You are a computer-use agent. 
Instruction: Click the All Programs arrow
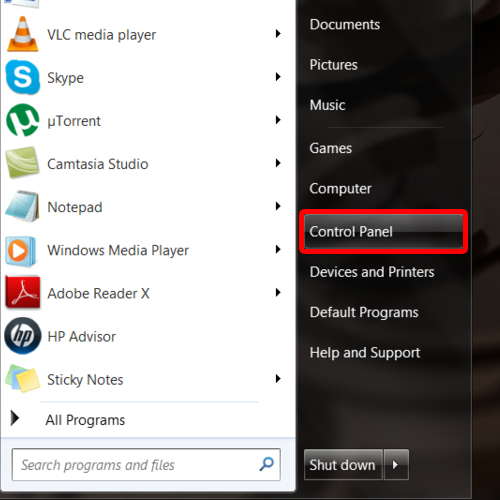pyautogui.click(x=15, y=418)
